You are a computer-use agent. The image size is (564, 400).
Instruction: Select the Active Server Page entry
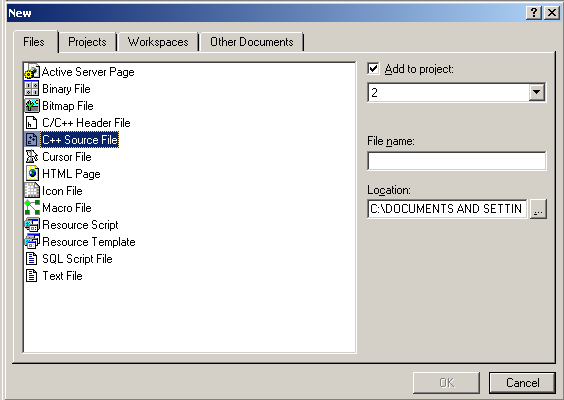[88, 72]
